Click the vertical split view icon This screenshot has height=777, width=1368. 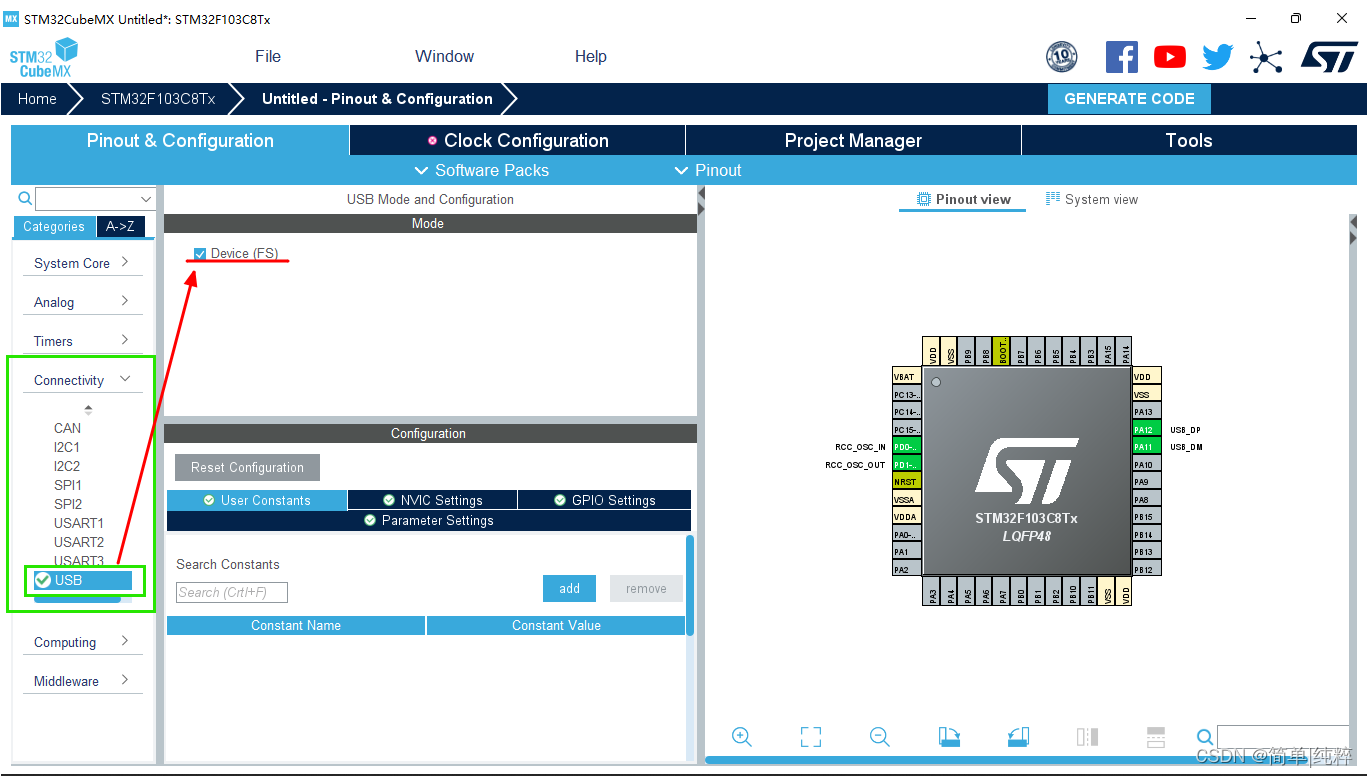pos(1087,737)
